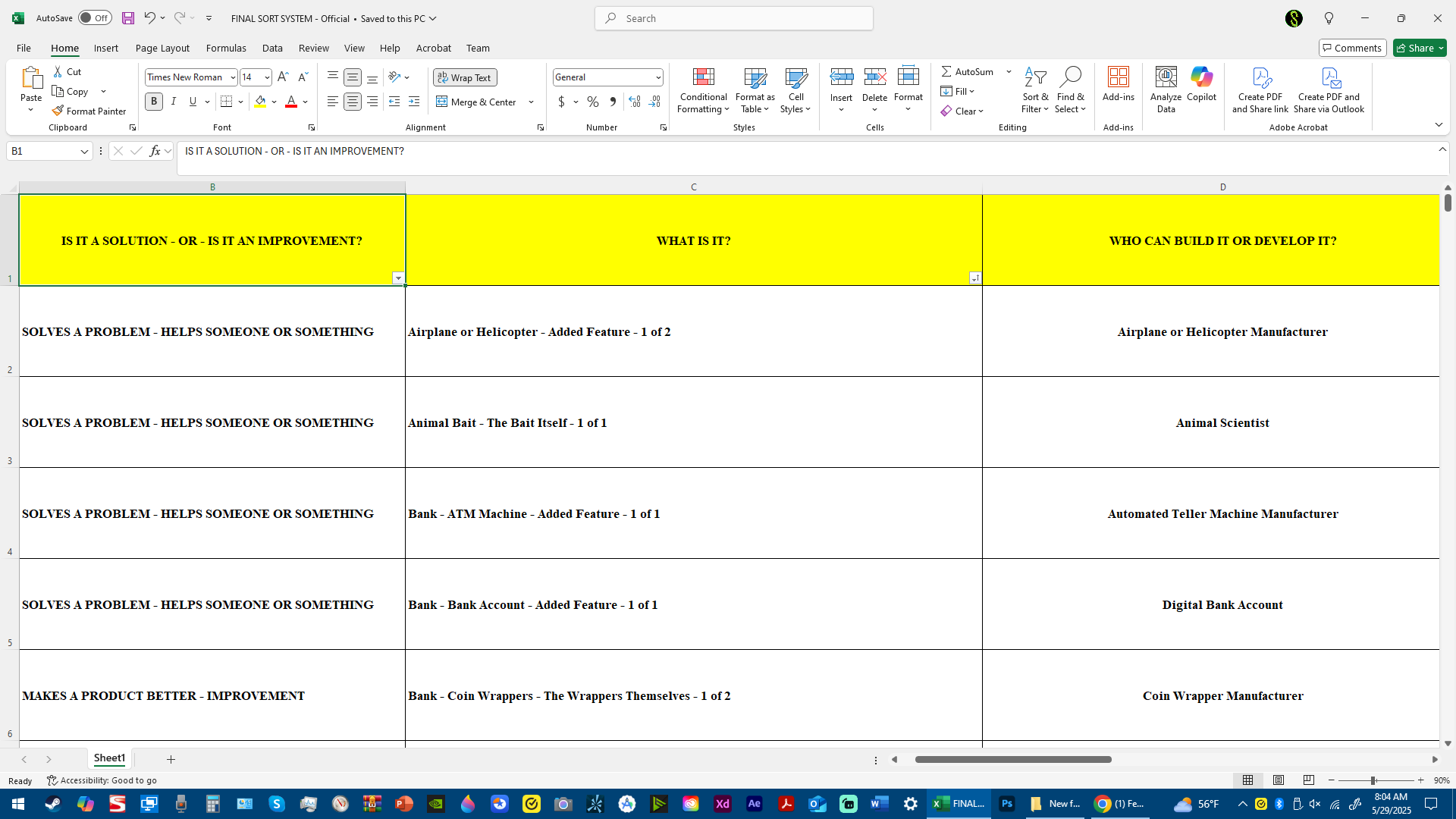This screenshot has height=819, width=1456.
Task: Click the Save icon in title bar
Action: [x=128, y=18]
